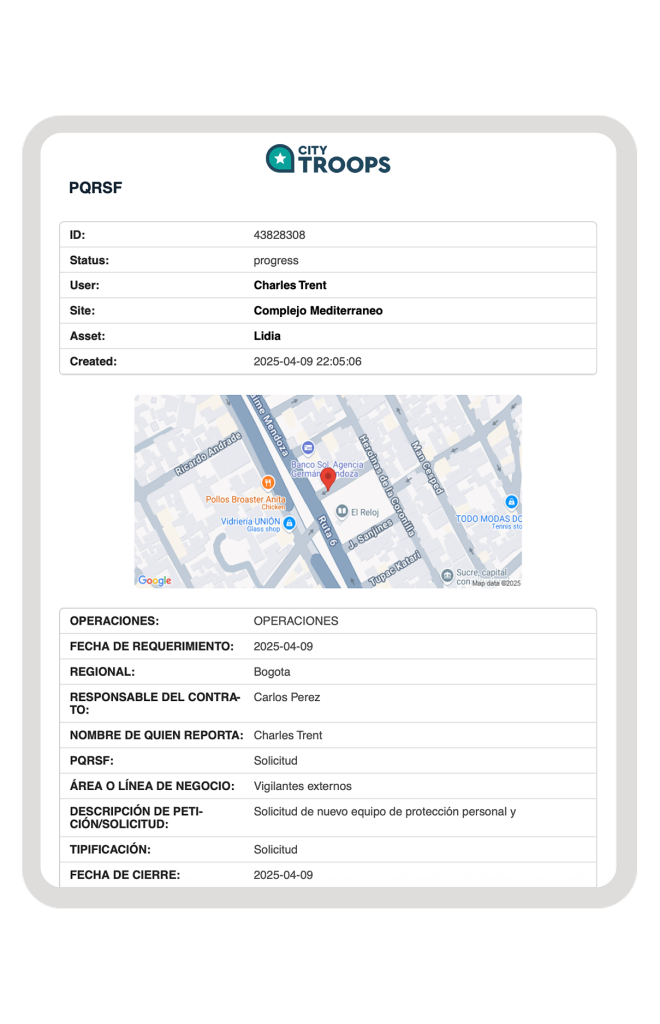Click the Status: field label

coord(89,261)
